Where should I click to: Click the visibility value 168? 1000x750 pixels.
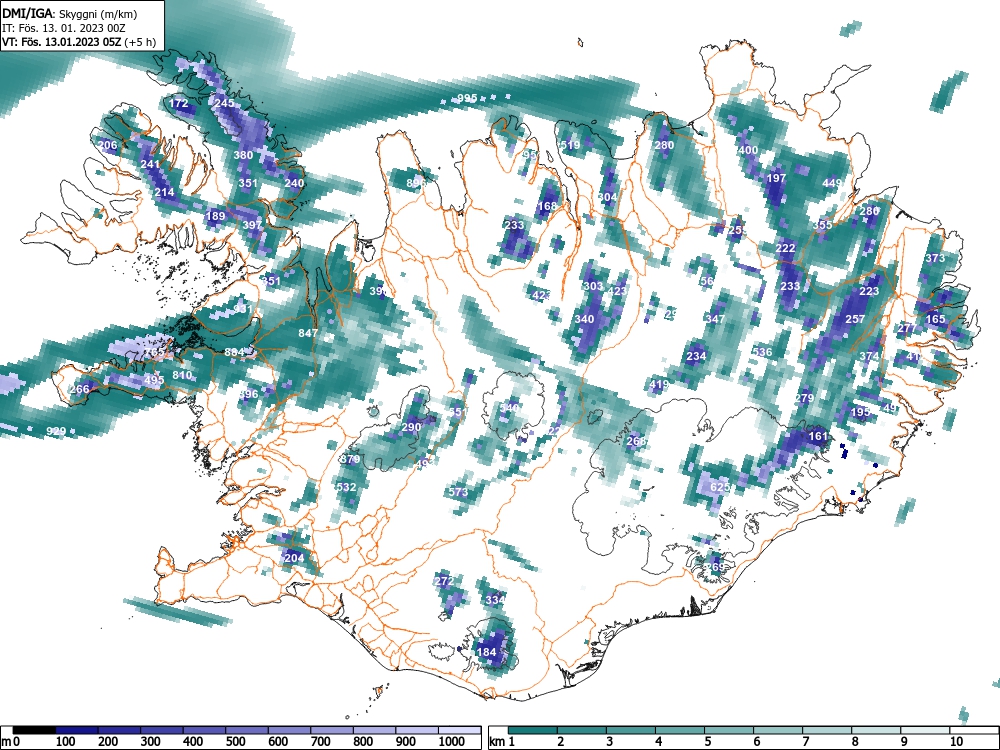(547, 206)
